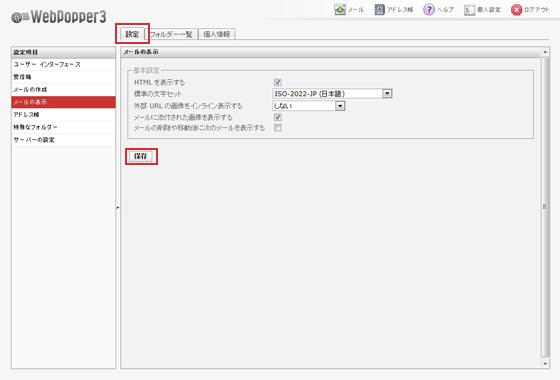Switch to the 設定 tab
The image size is (560, 380).
[132, 34]
